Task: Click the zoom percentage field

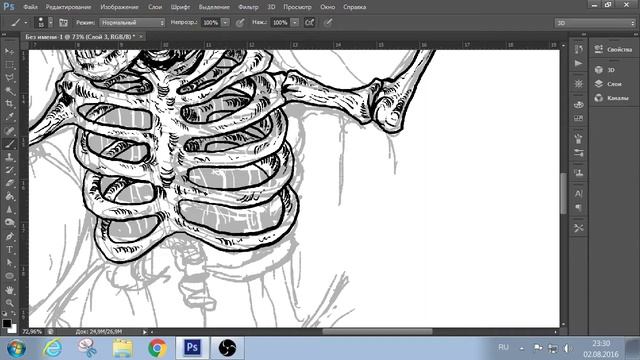Action: [x=33, y=332]
